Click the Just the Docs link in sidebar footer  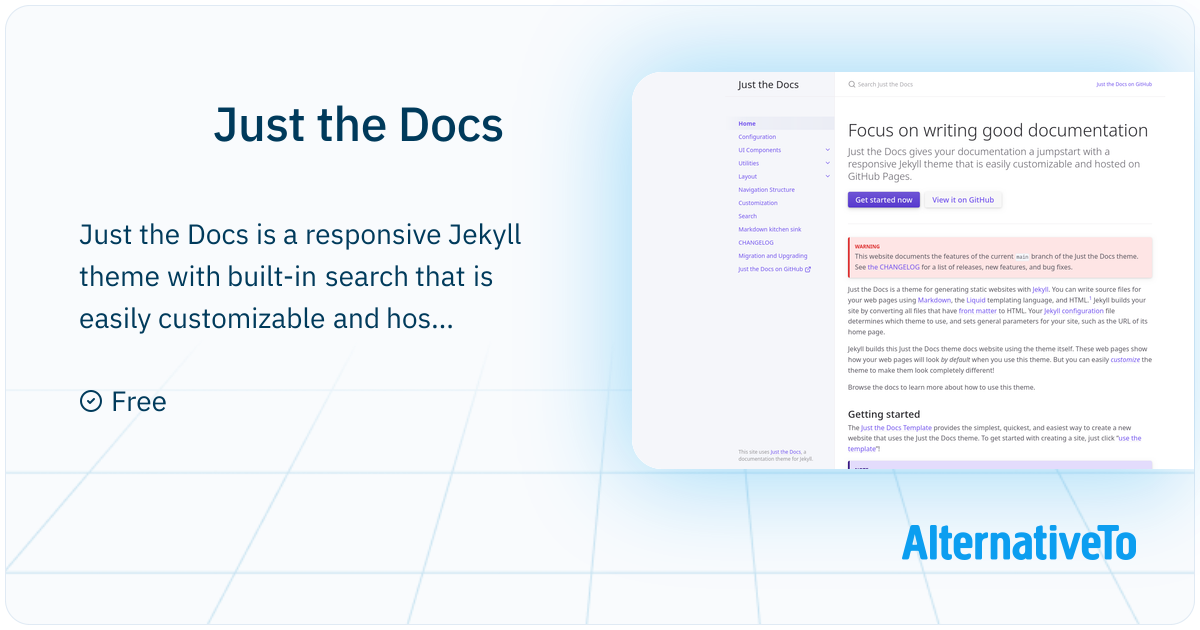tap(786, 452)
